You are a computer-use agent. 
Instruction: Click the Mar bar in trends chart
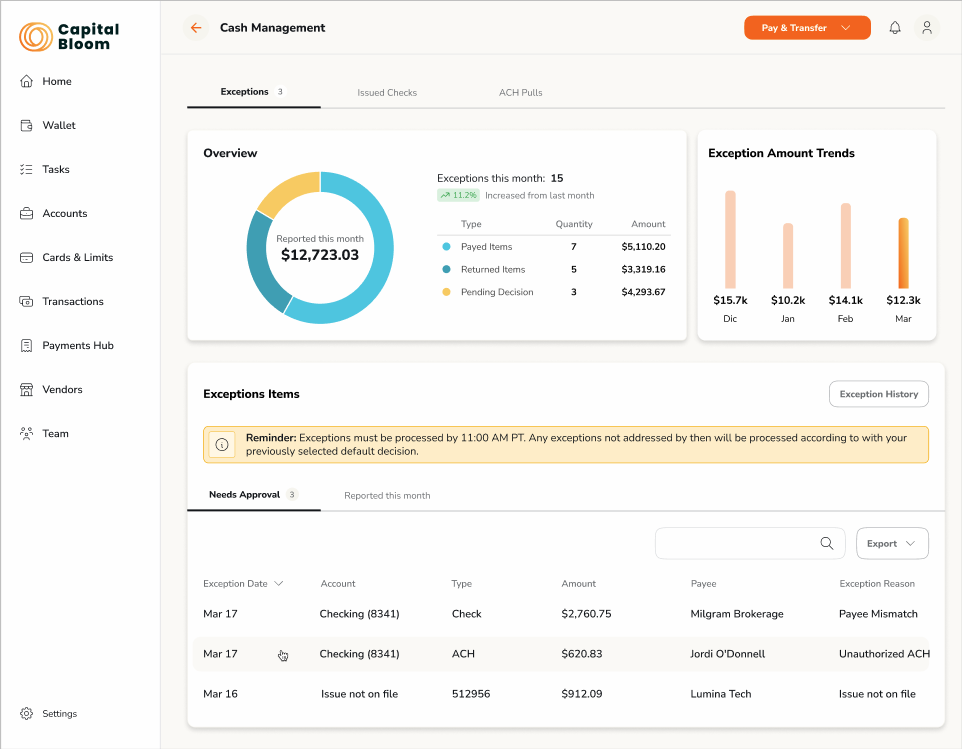(903, 254)
